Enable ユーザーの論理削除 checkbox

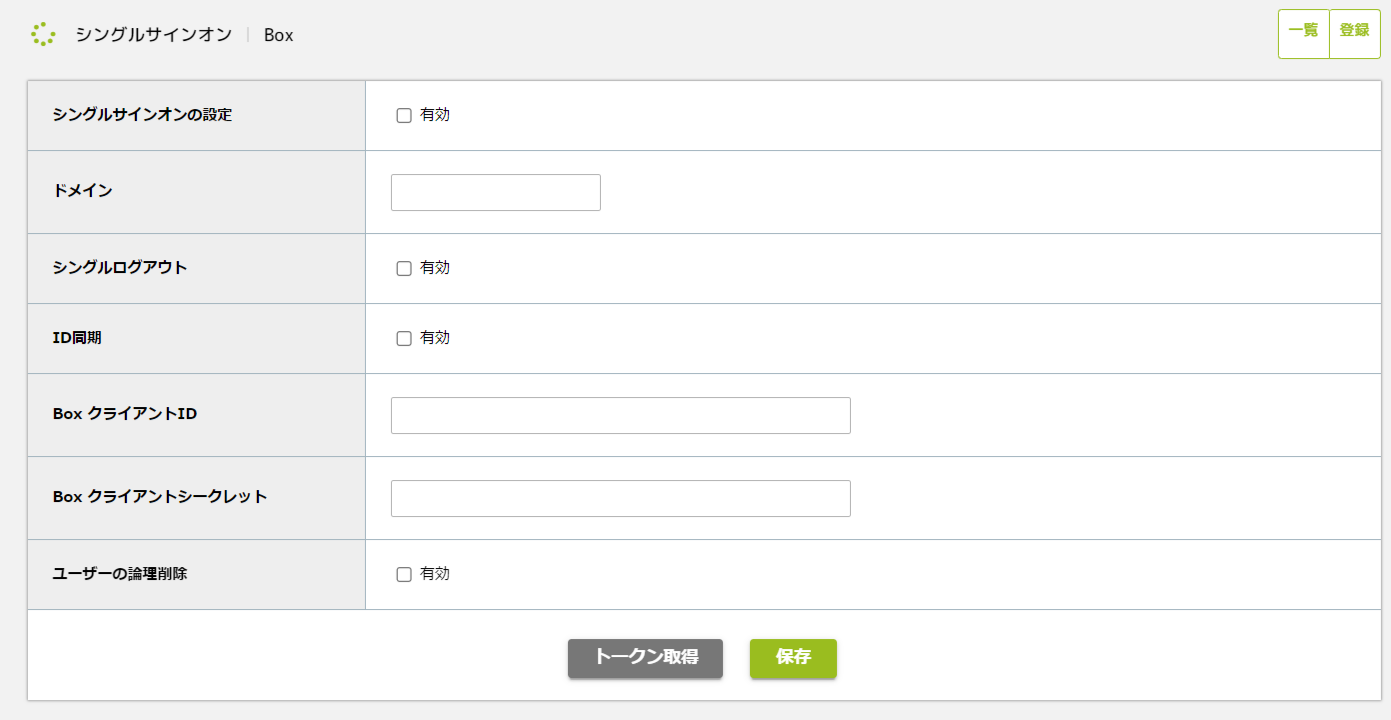(404, 574)
